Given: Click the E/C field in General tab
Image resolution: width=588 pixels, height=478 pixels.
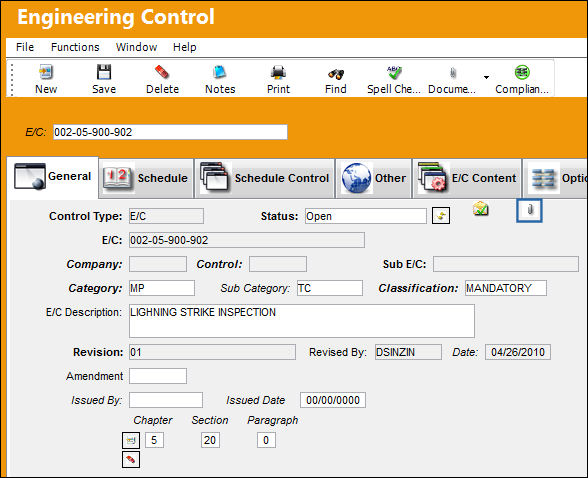Looking at the screenshot, I should point(247,240).
